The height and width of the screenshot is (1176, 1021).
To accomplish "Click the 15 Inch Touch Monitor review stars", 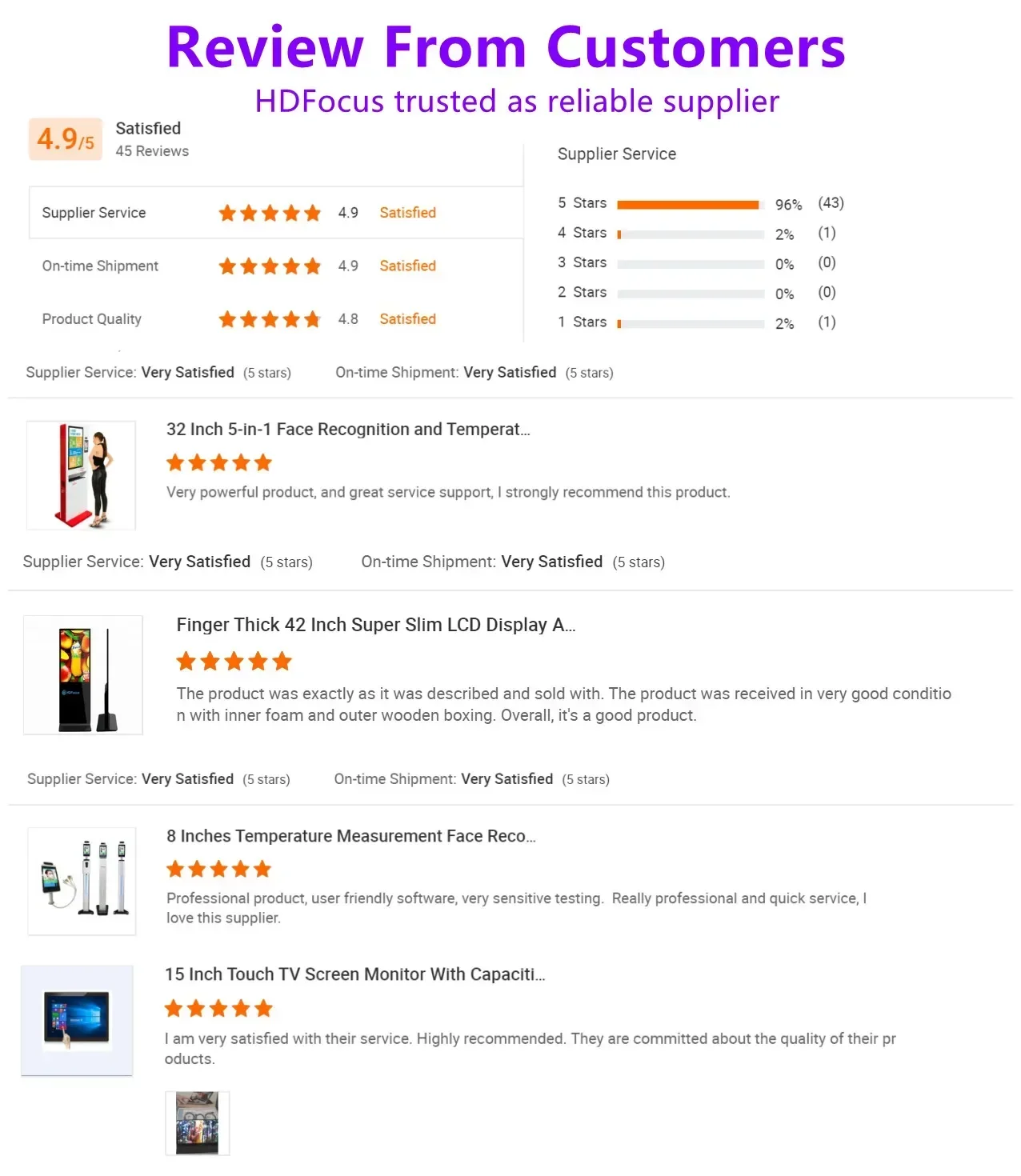I will (218, 1009).
